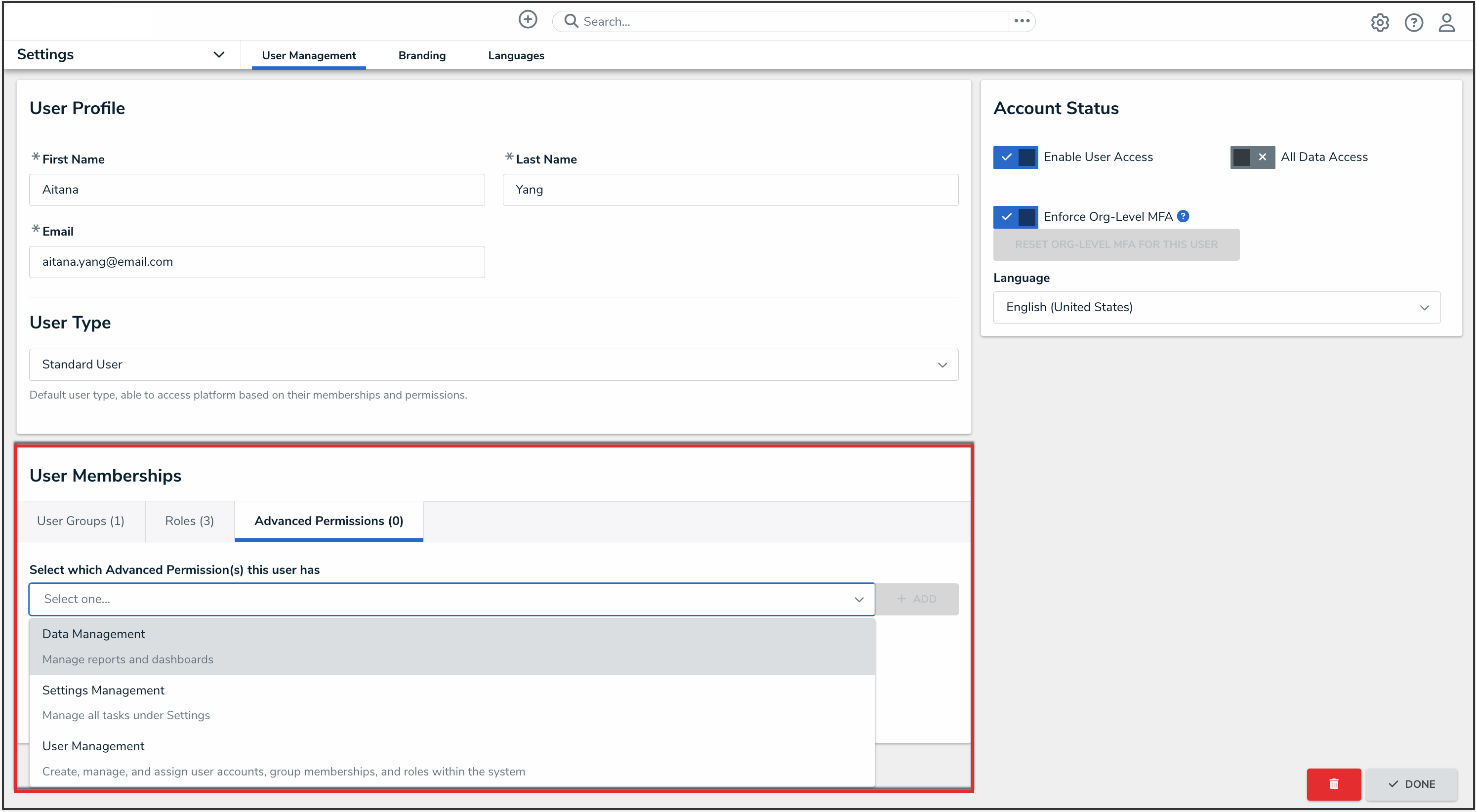
Task: Open the Standard User type dropdown
Action: (x=493, y=365)
